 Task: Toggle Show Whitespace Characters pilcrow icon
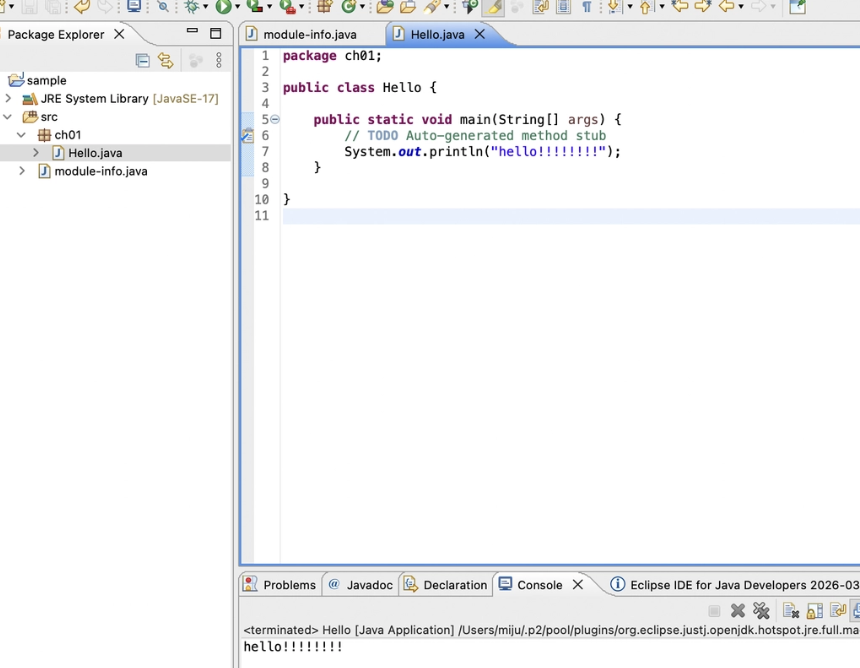(587, 7)
